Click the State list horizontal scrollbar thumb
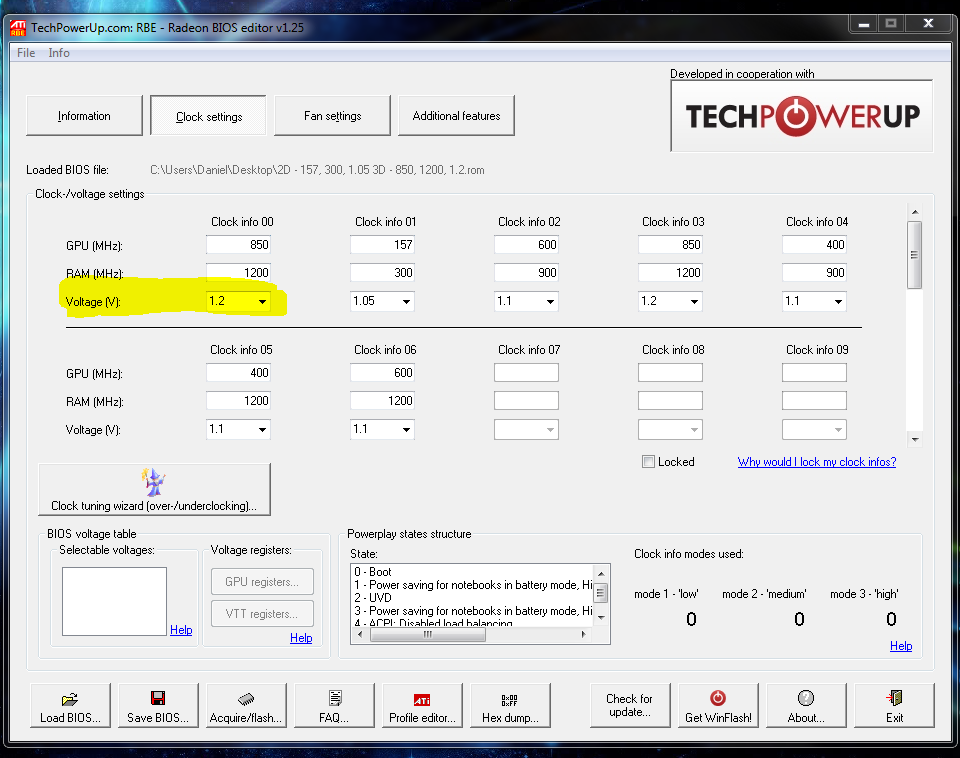The height and width of the screenshot is (758, 960). [428, 634]
